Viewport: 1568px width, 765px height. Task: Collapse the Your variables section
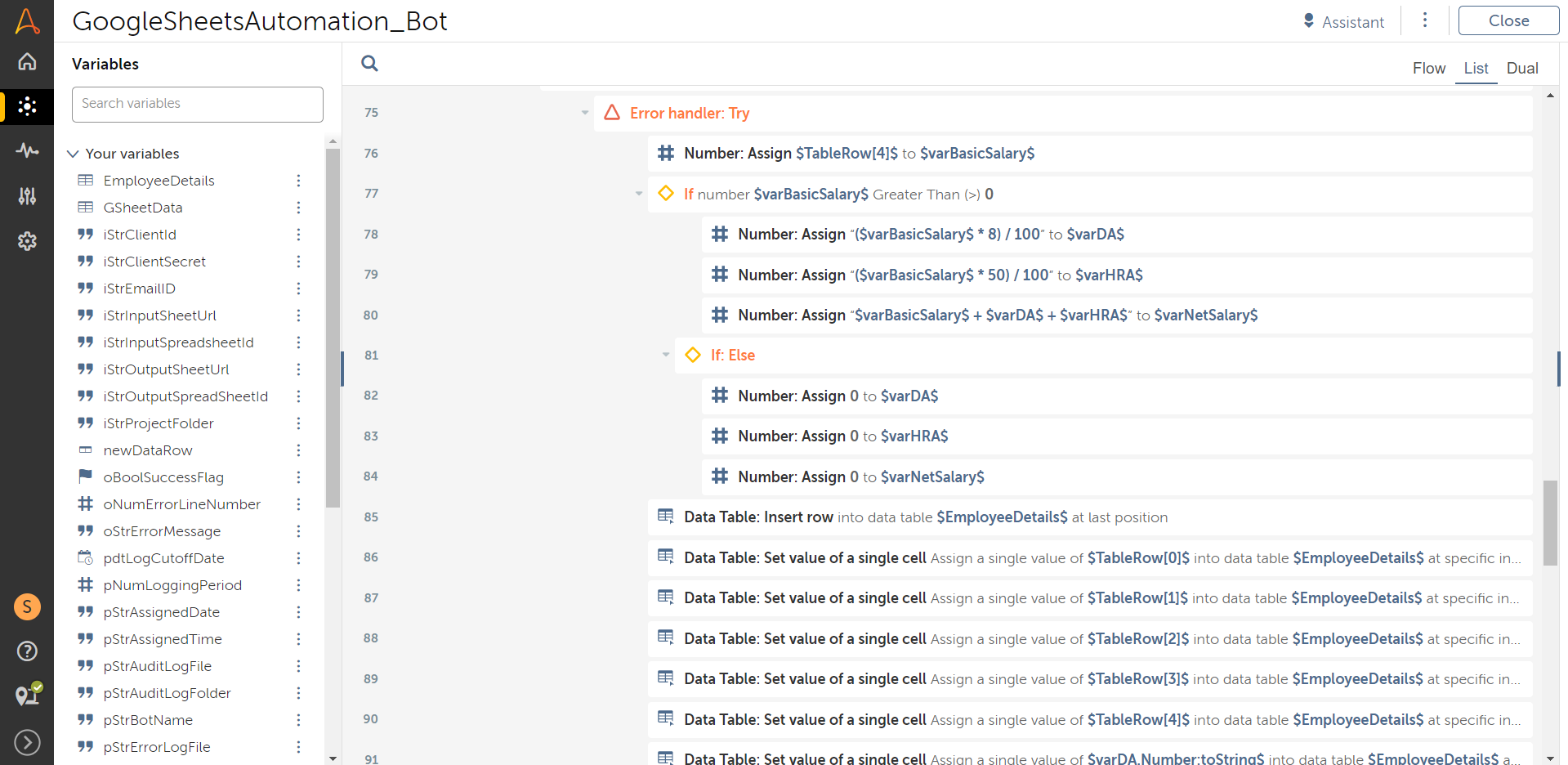tap(73, 154)
